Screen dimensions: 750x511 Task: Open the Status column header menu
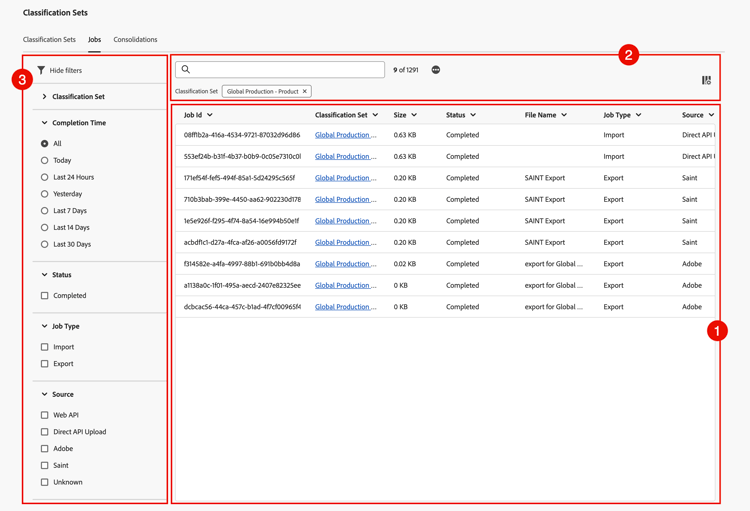[473, 115]
